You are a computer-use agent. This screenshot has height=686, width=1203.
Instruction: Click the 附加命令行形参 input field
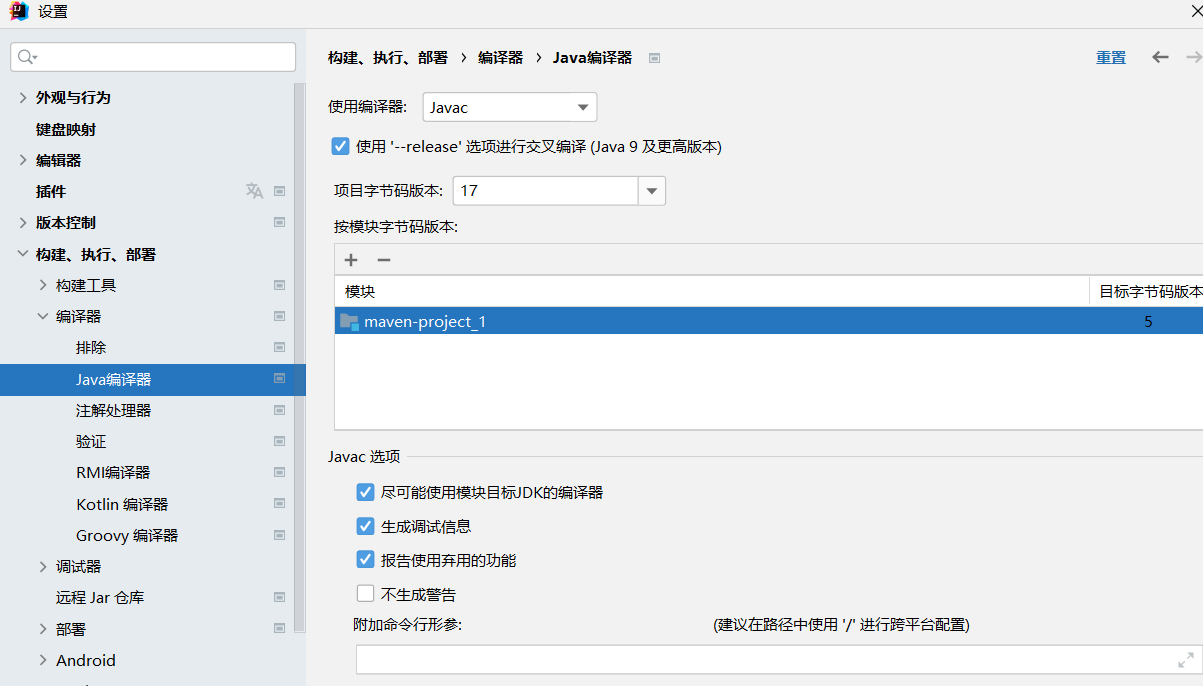[760, 660]
